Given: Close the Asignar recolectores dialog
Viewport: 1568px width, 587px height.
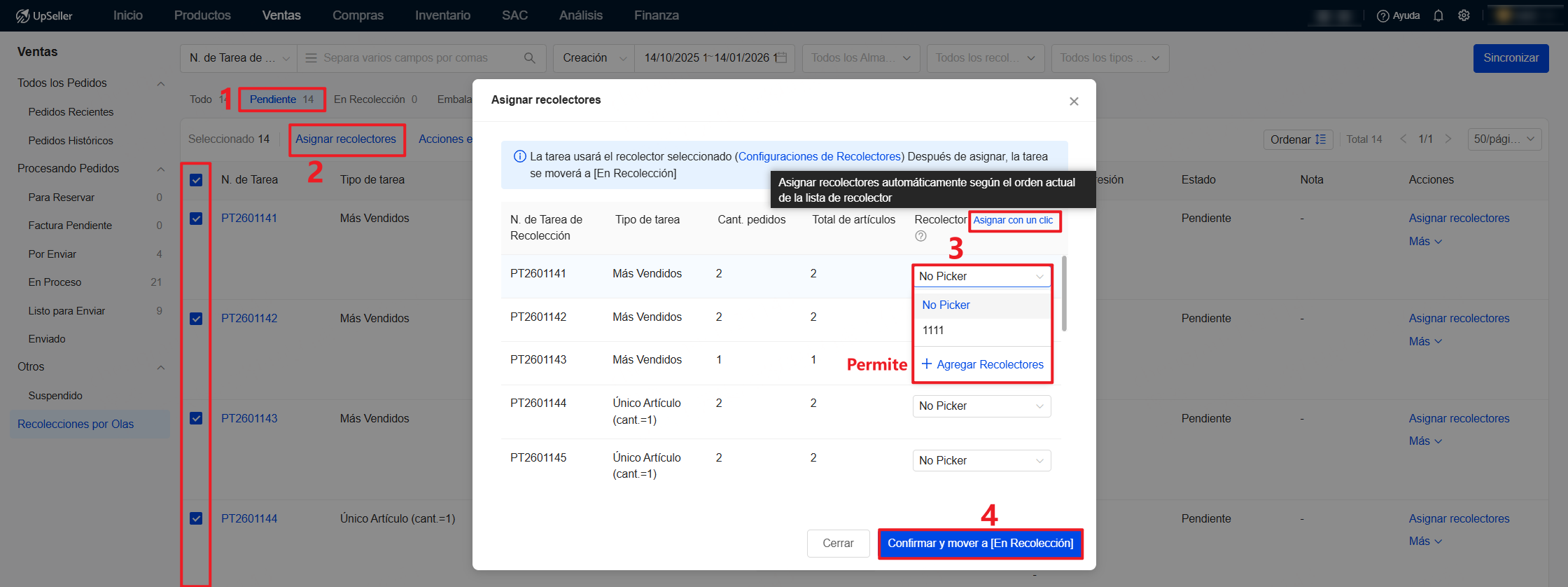Looking at the screenshot, I should [1074, 102].
